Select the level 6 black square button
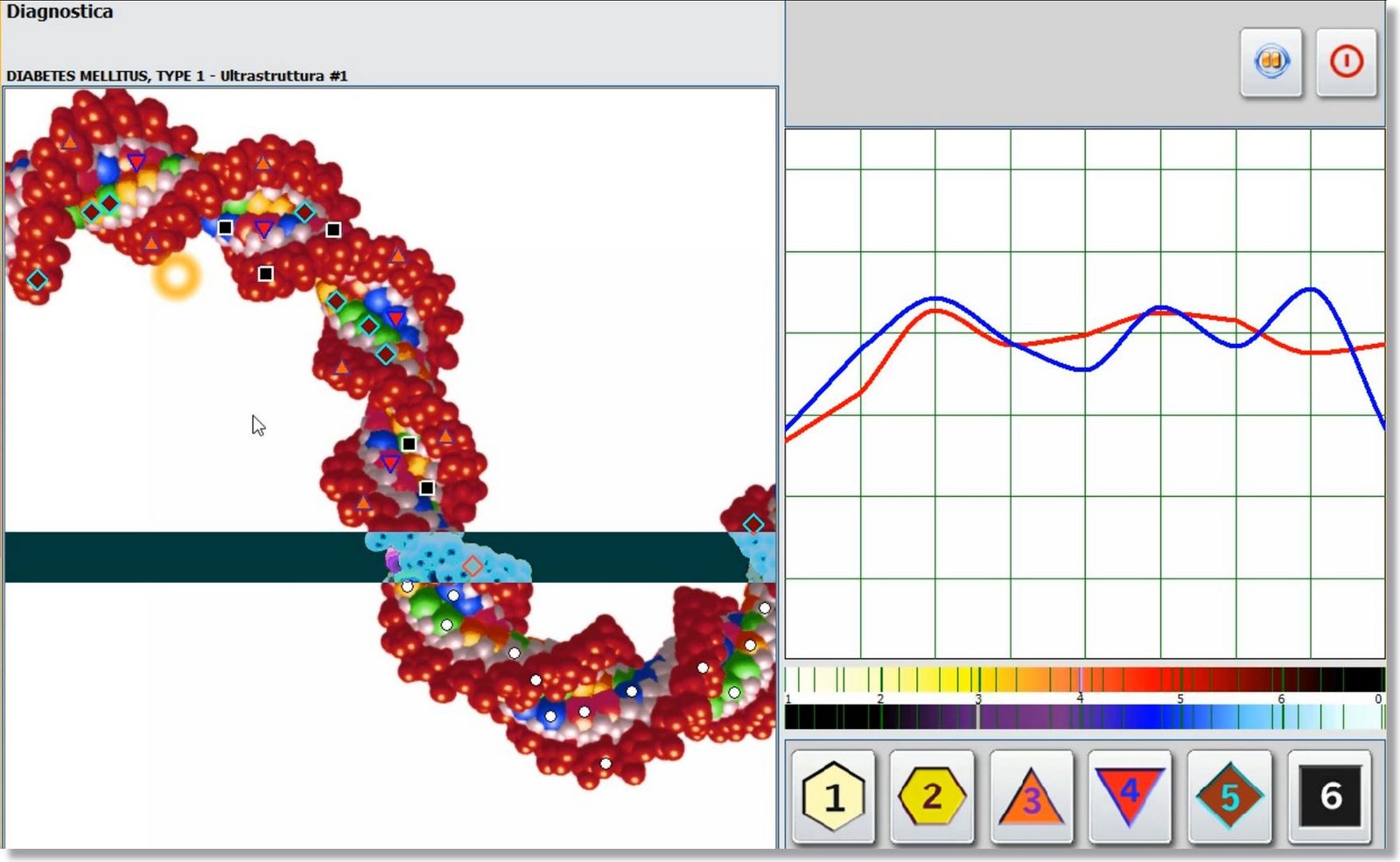This screenshot has height=862, width=1400. pos(1329,796)
